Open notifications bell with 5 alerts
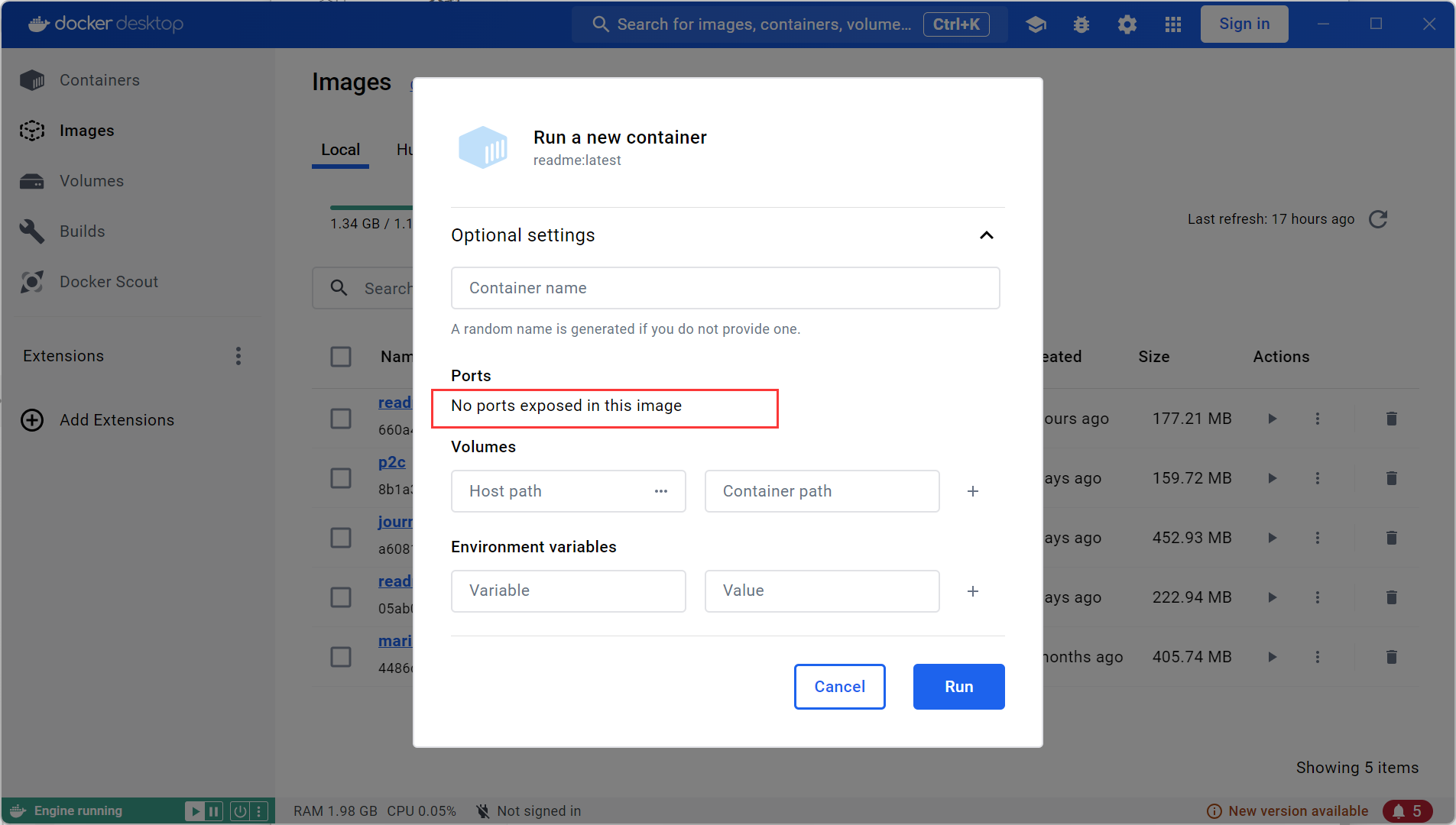The height and width of the screenshot is (825, 1456). pos(1407,810)
